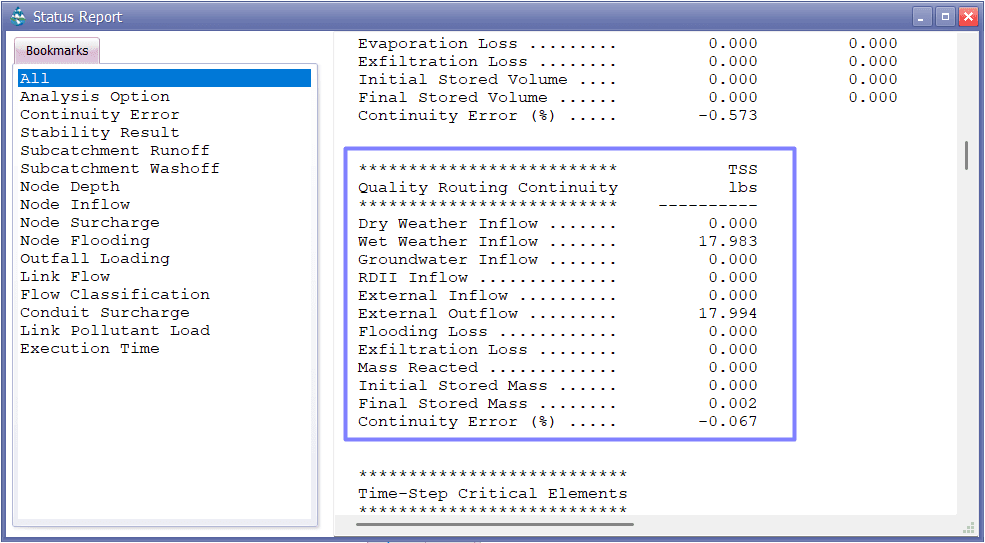
Task: Go to Conduit Surcharge bookmark
Action: pos(105,313)
